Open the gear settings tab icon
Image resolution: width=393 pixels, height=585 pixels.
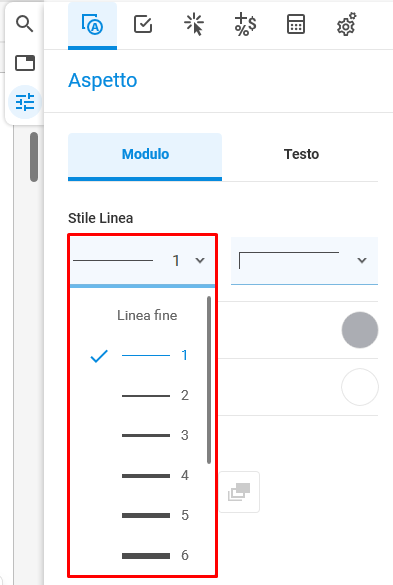tap(347, 25)
